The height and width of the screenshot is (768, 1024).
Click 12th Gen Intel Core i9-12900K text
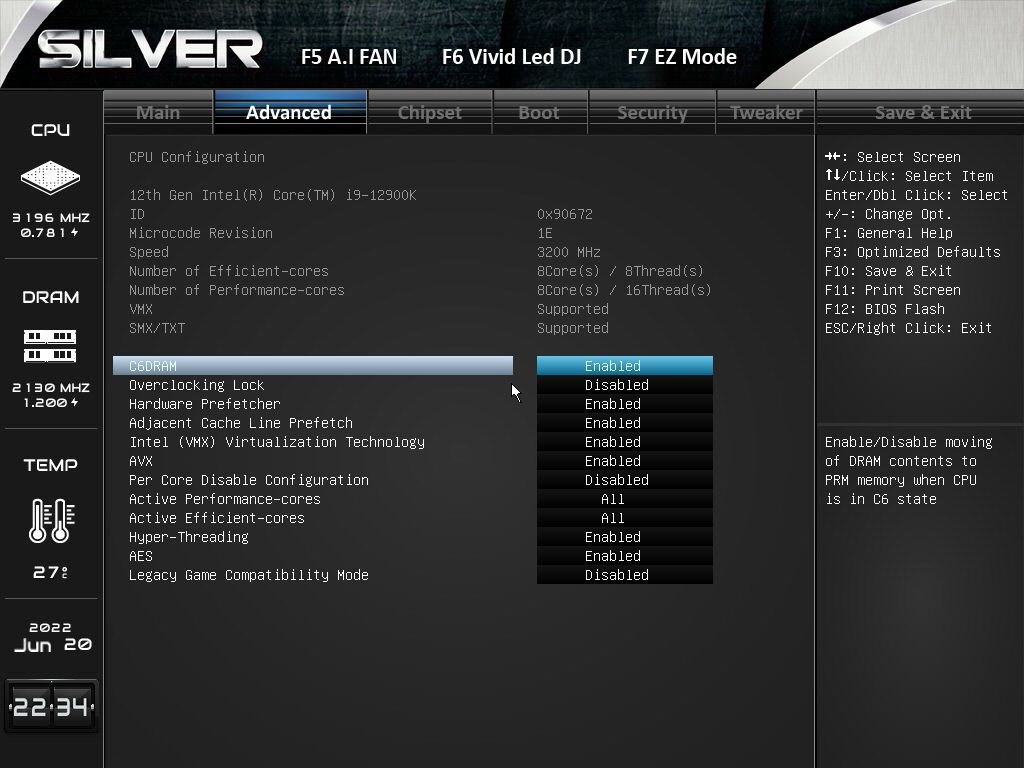(272, 195)
